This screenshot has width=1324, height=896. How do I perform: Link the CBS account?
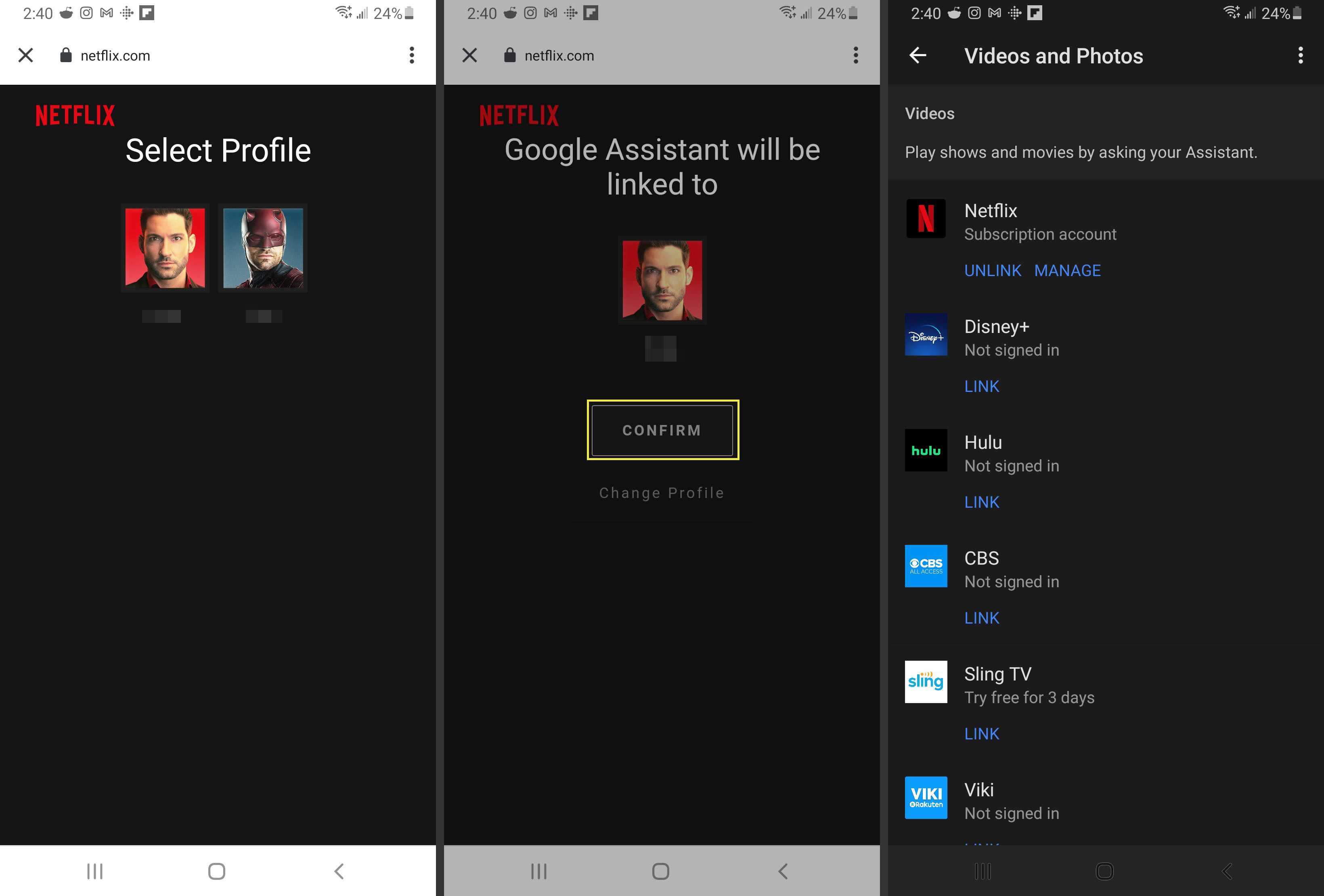pyautogui.click(x=982, y=618)
